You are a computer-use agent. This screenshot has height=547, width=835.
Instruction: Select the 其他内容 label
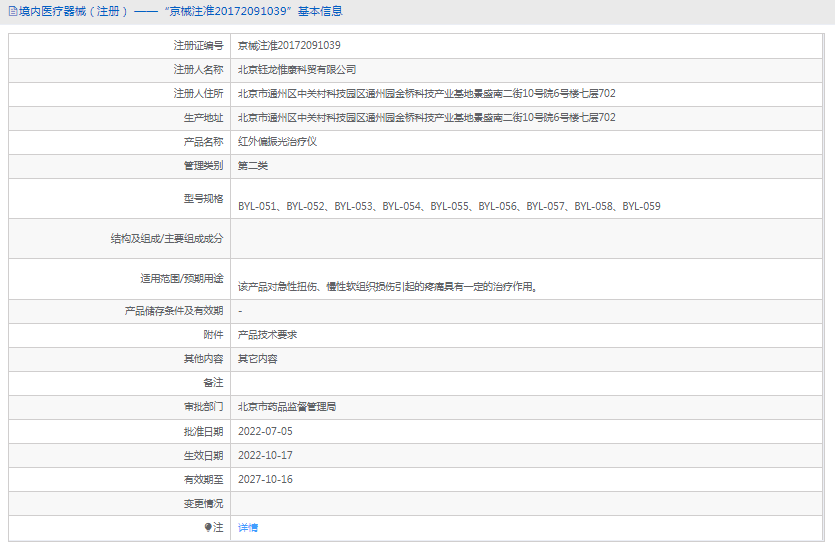(x=203, y=358)
